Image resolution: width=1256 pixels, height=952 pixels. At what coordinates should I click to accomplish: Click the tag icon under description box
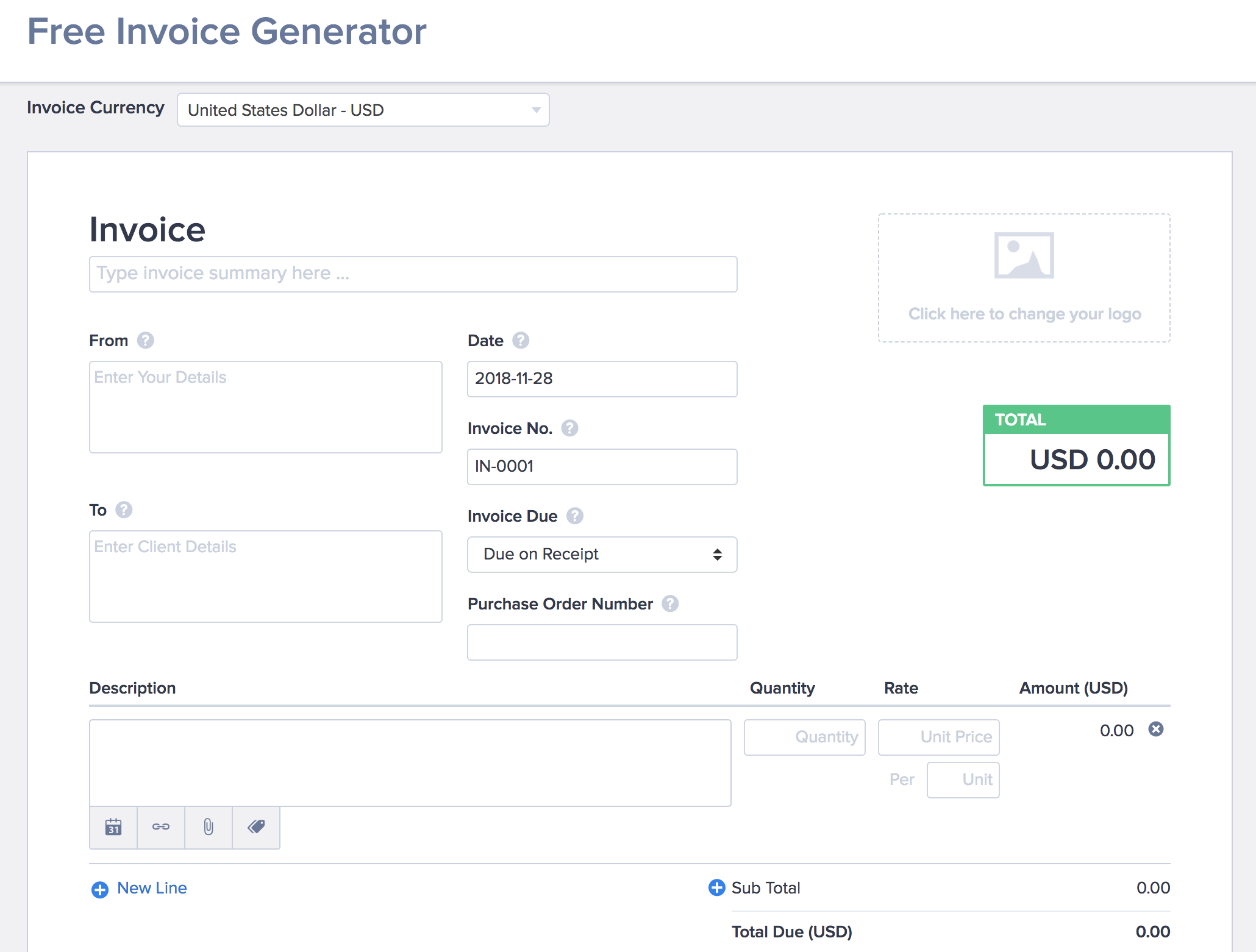coord(256,827)
